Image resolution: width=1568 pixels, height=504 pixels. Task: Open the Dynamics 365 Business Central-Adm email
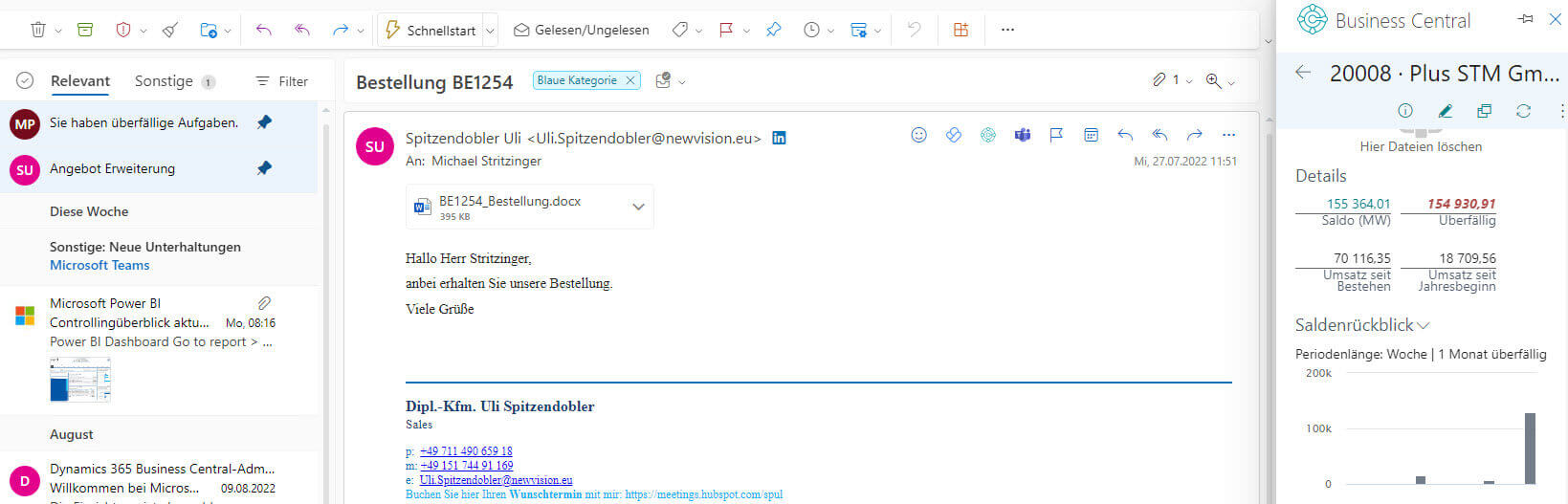coord(159,478)
